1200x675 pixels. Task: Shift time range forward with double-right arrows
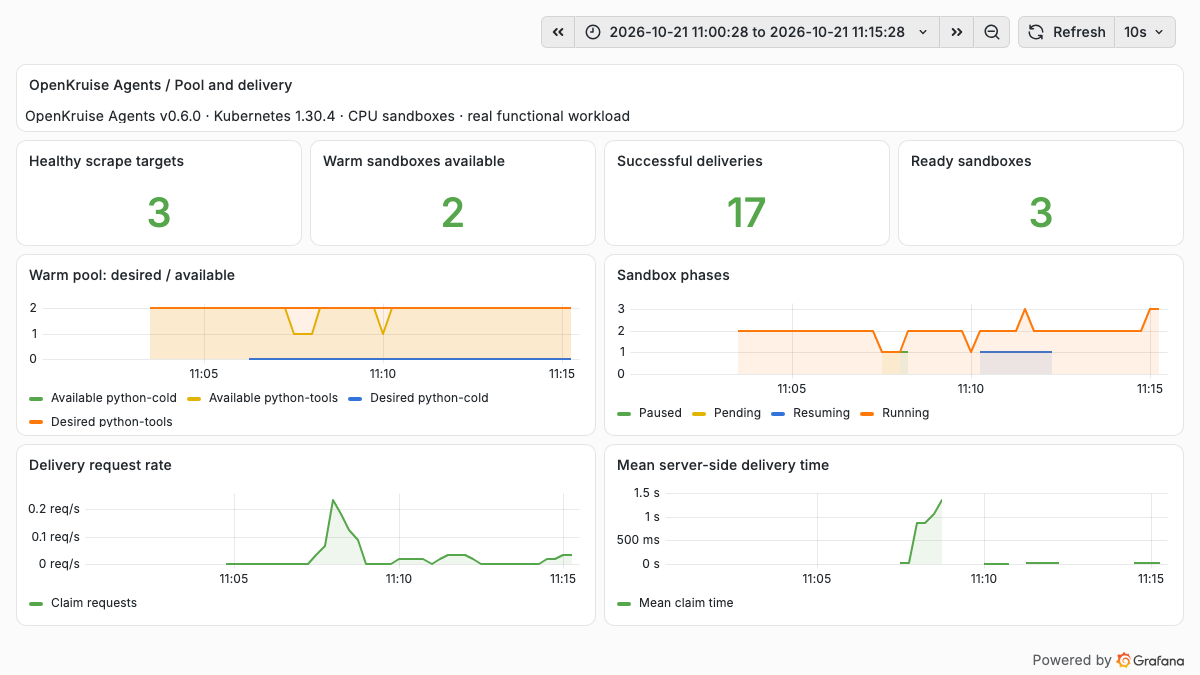tap(957, 32)
